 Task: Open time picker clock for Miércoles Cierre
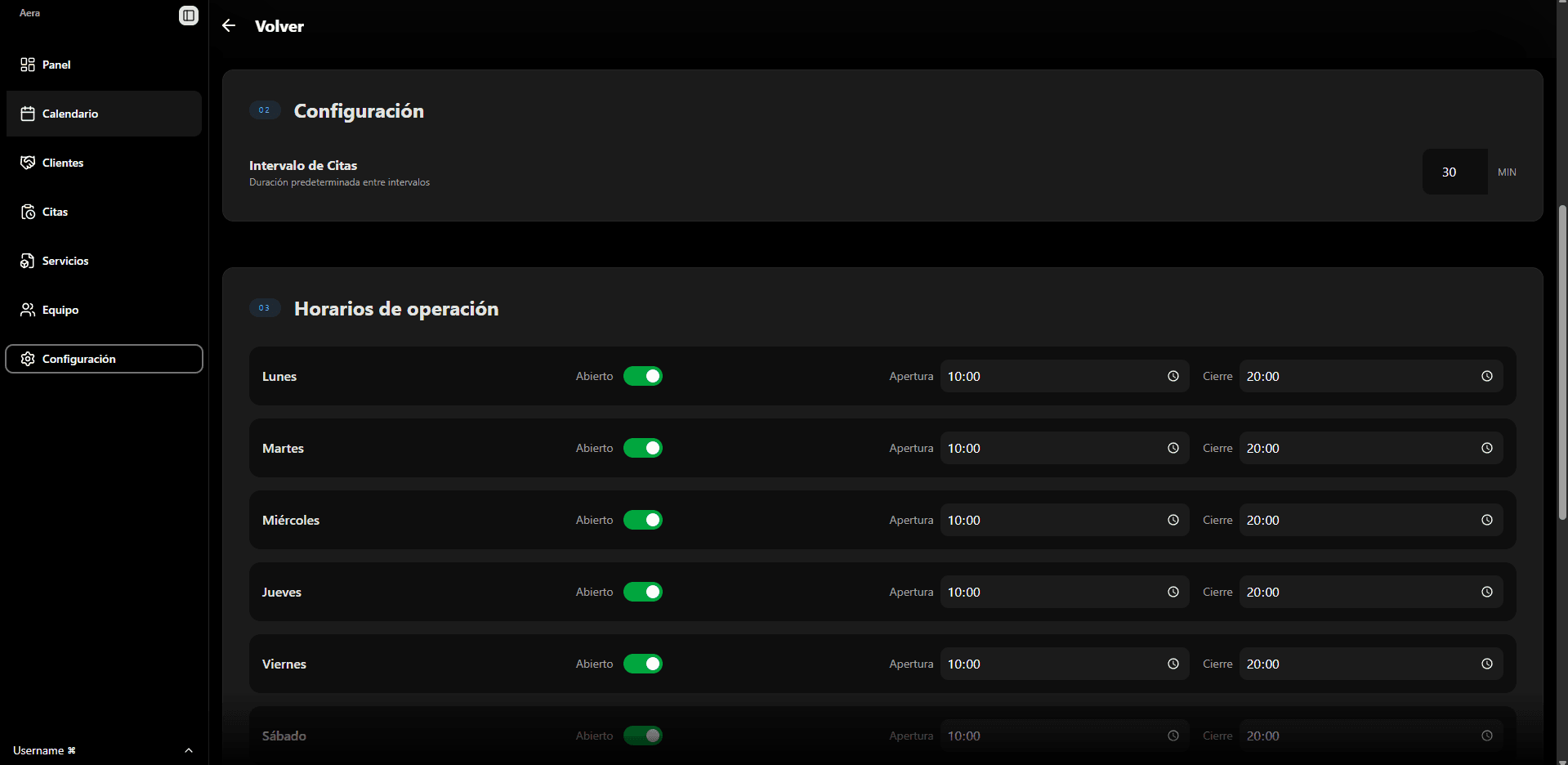(x=1487, y=520)
